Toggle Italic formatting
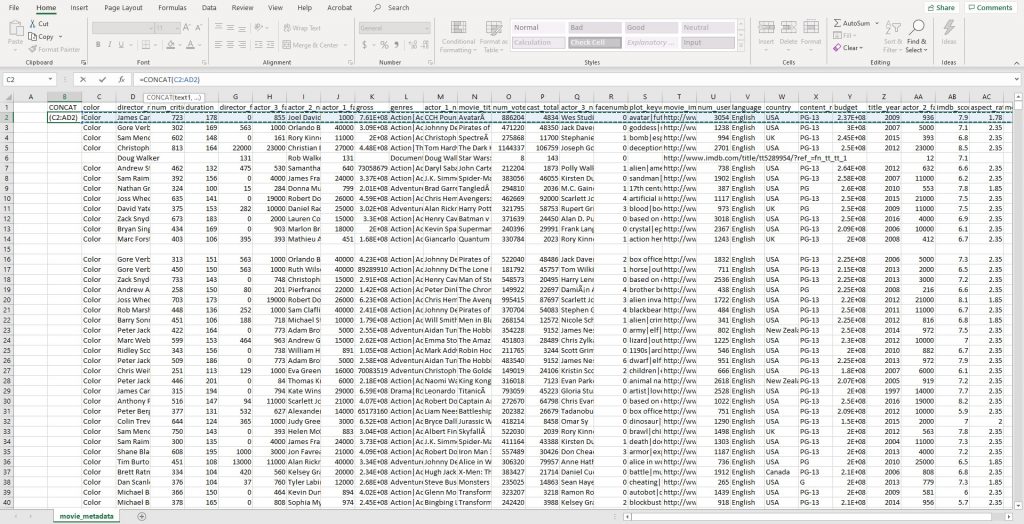The width and height of the screenshot is (1024, 524). click(110, 45)
